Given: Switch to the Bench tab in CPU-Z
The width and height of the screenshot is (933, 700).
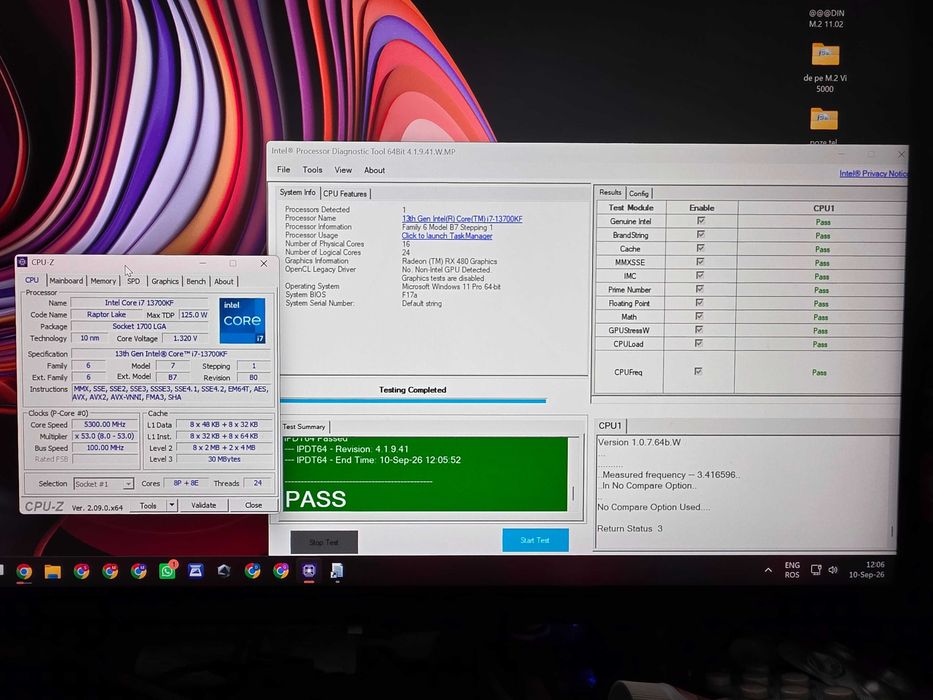Looking at the screenshot, I should 196,281.
